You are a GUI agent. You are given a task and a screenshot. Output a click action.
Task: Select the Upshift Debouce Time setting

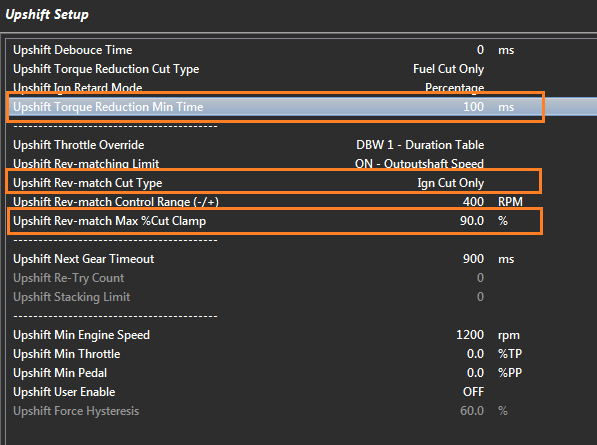point(301,50)
